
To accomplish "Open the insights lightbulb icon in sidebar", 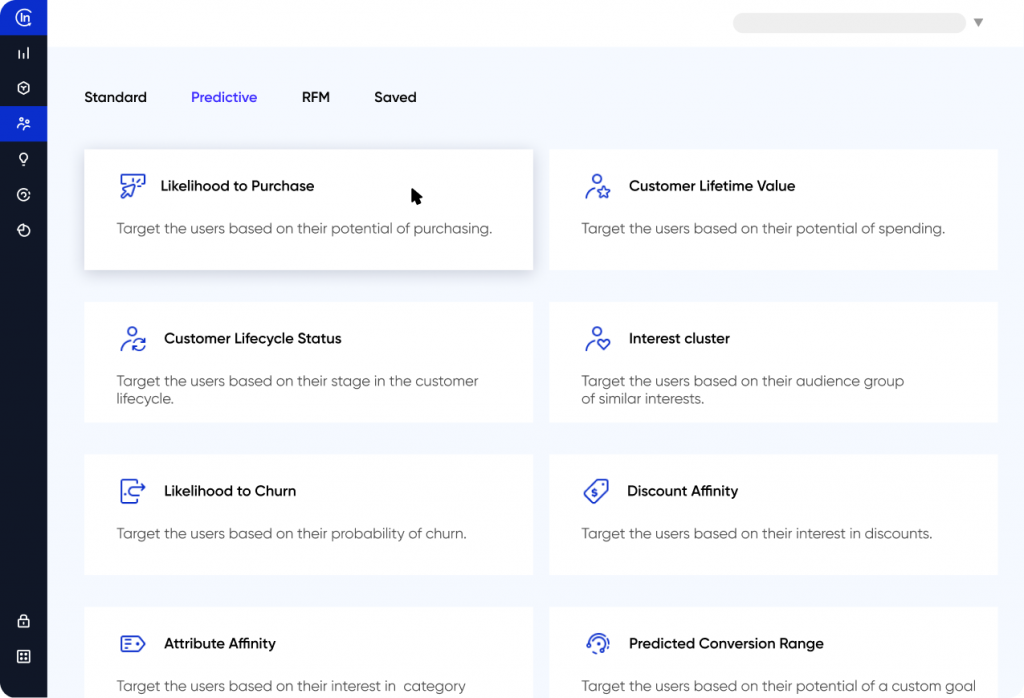I will click(23, 159).
